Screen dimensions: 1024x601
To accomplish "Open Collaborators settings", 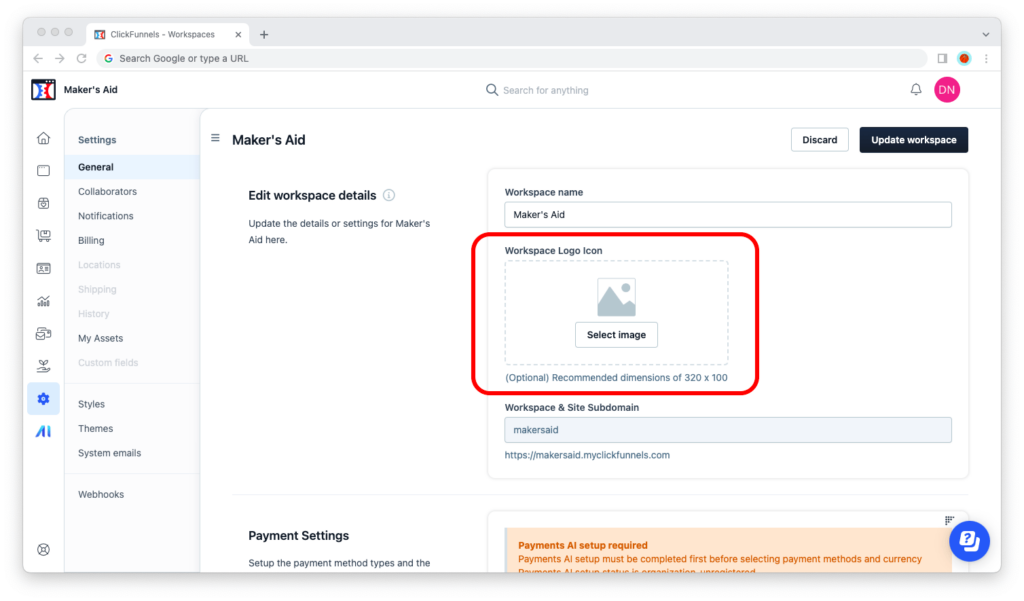I will point(108,191).
